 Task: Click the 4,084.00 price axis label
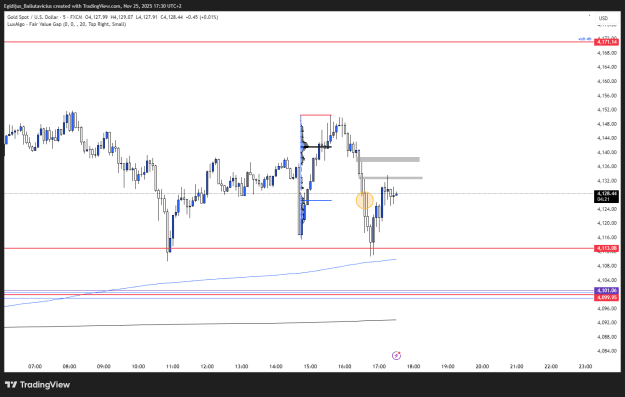(607, 351)
